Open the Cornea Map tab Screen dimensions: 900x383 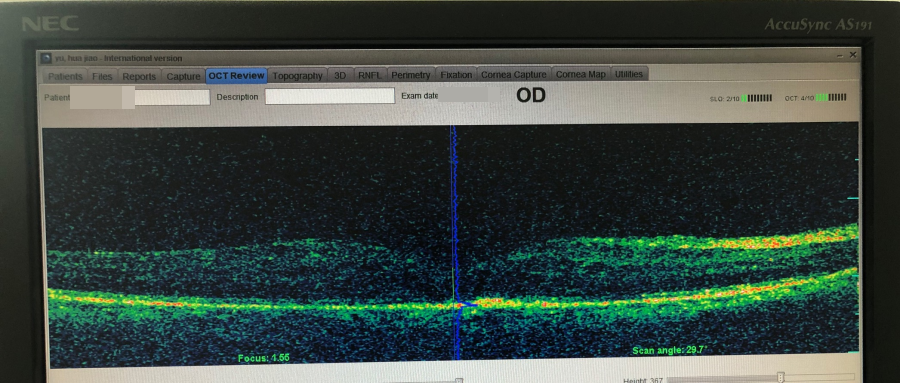coord(580,74)
